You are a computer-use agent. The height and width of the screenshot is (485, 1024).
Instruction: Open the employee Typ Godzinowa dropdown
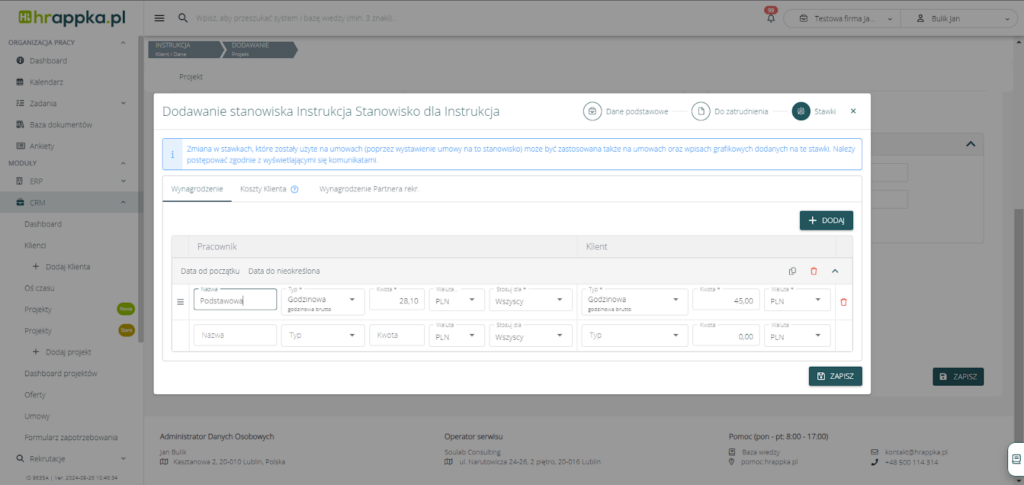(322, 300)
